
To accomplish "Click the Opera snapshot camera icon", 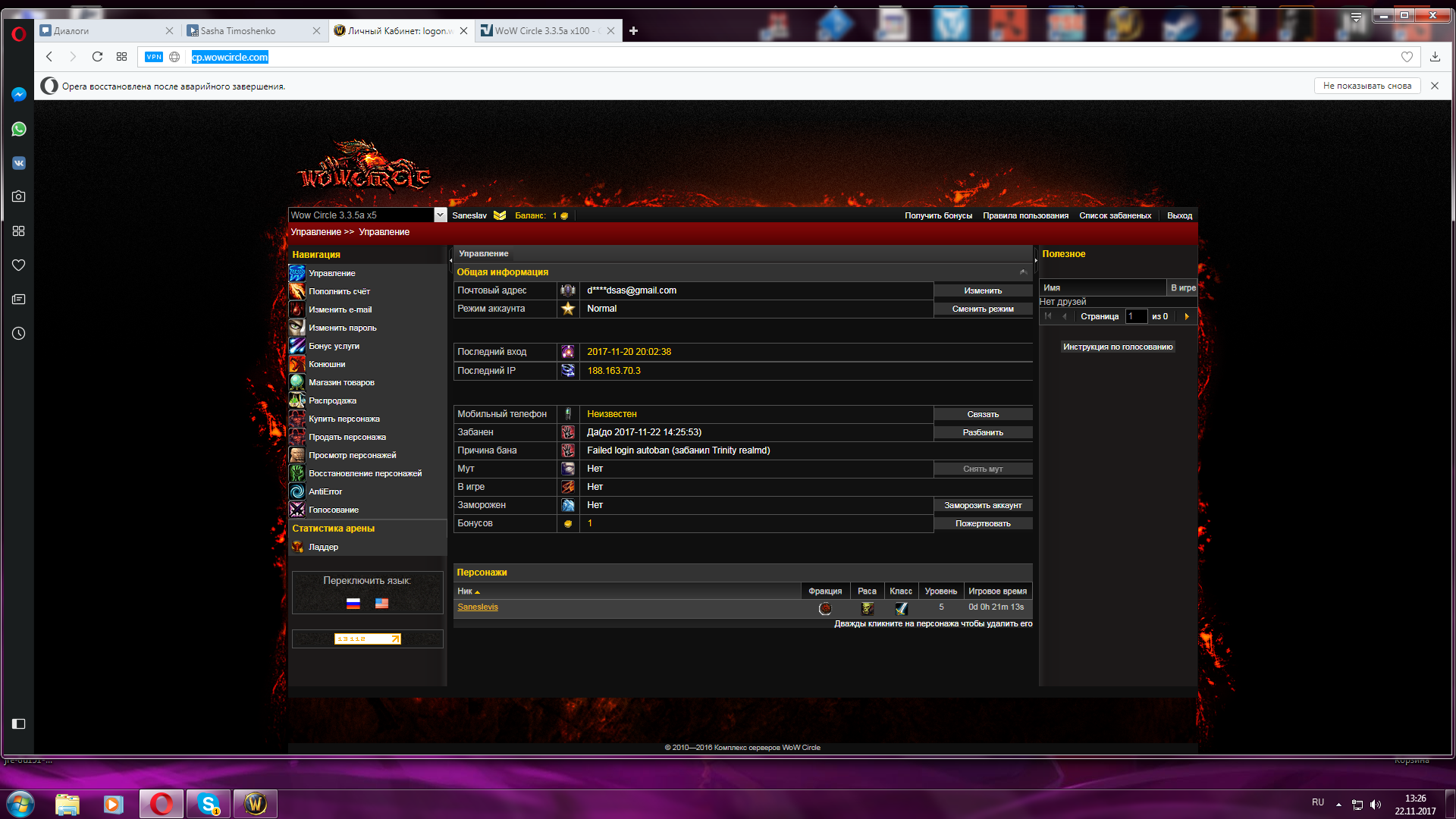I will [x=19, y=196].
